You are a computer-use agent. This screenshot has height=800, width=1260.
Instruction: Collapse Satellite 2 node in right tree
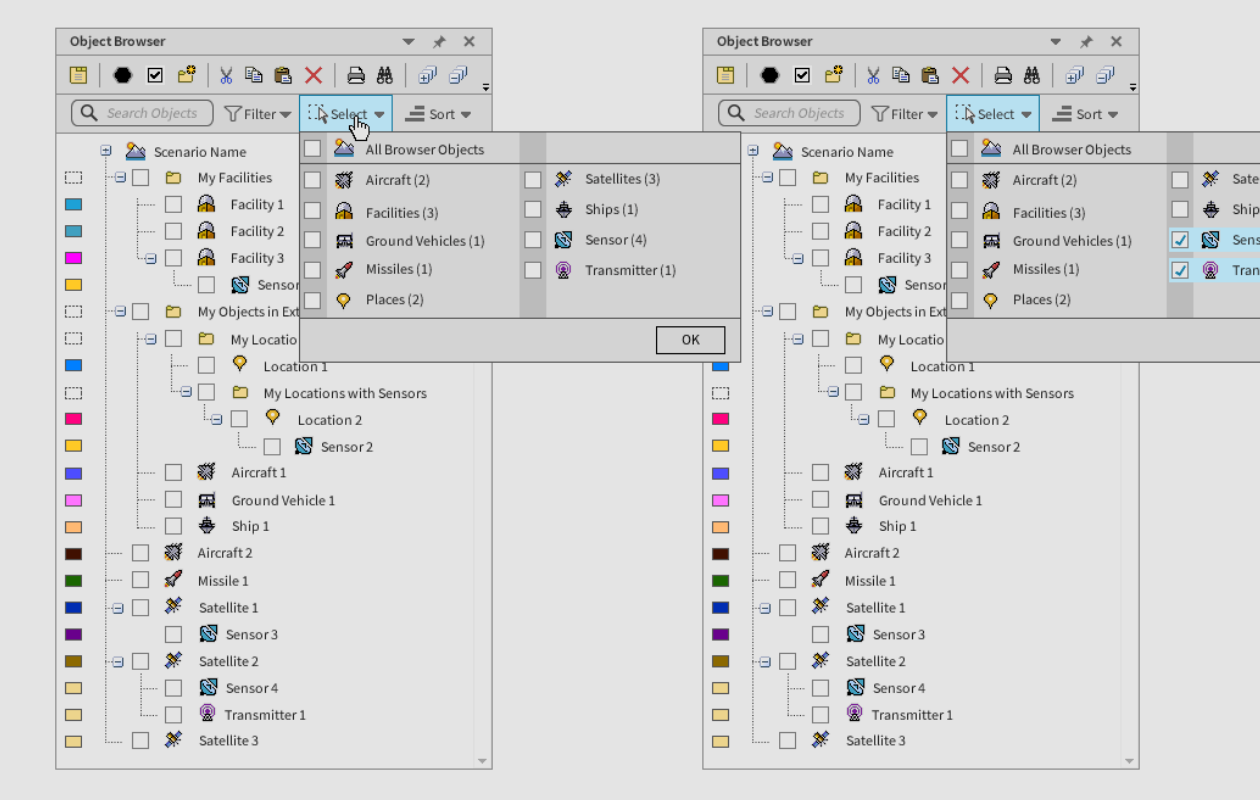tap(766, 661)
